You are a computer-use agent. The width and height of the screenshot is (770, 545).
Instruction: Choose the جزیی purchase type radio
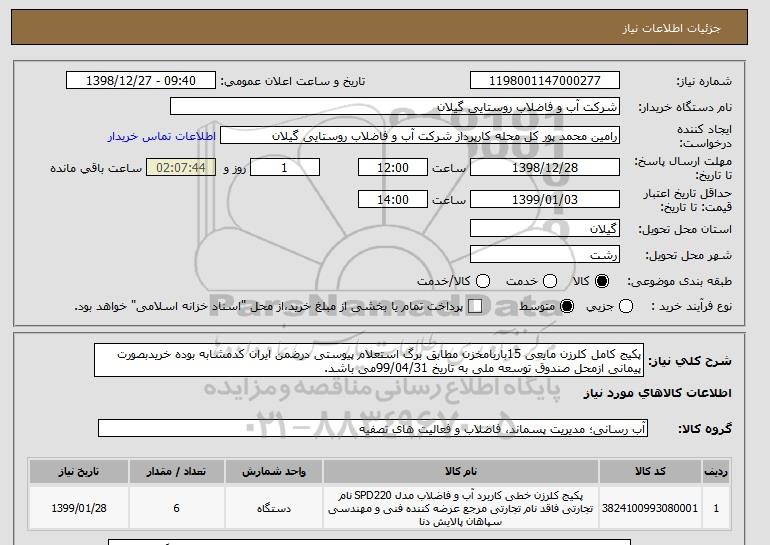pyautogui.click(x=626, y=306)
